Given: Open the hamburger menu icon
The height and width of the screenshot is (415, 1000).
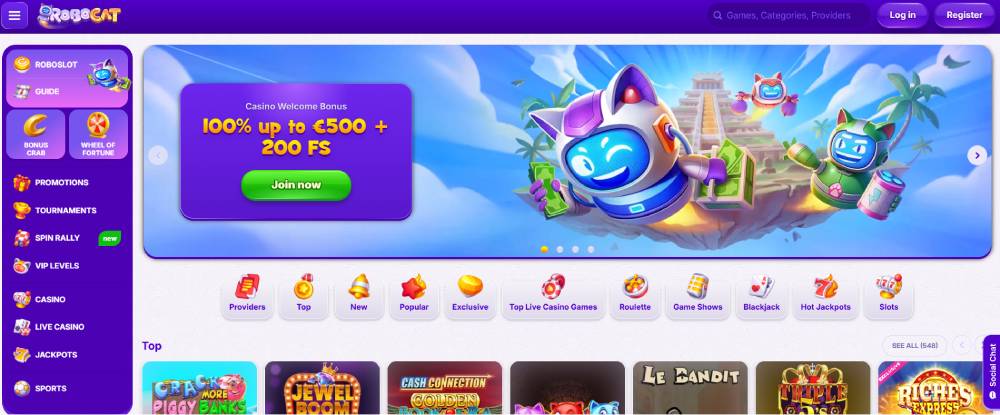Looking at the screenshot, I should pos(15,15).
